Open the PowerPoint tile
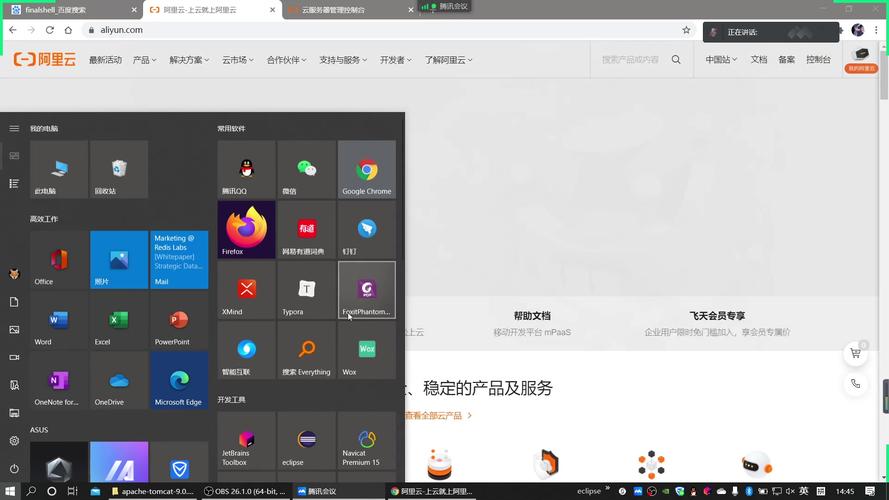This screenshot has width=889, height=500. (179, 320)
